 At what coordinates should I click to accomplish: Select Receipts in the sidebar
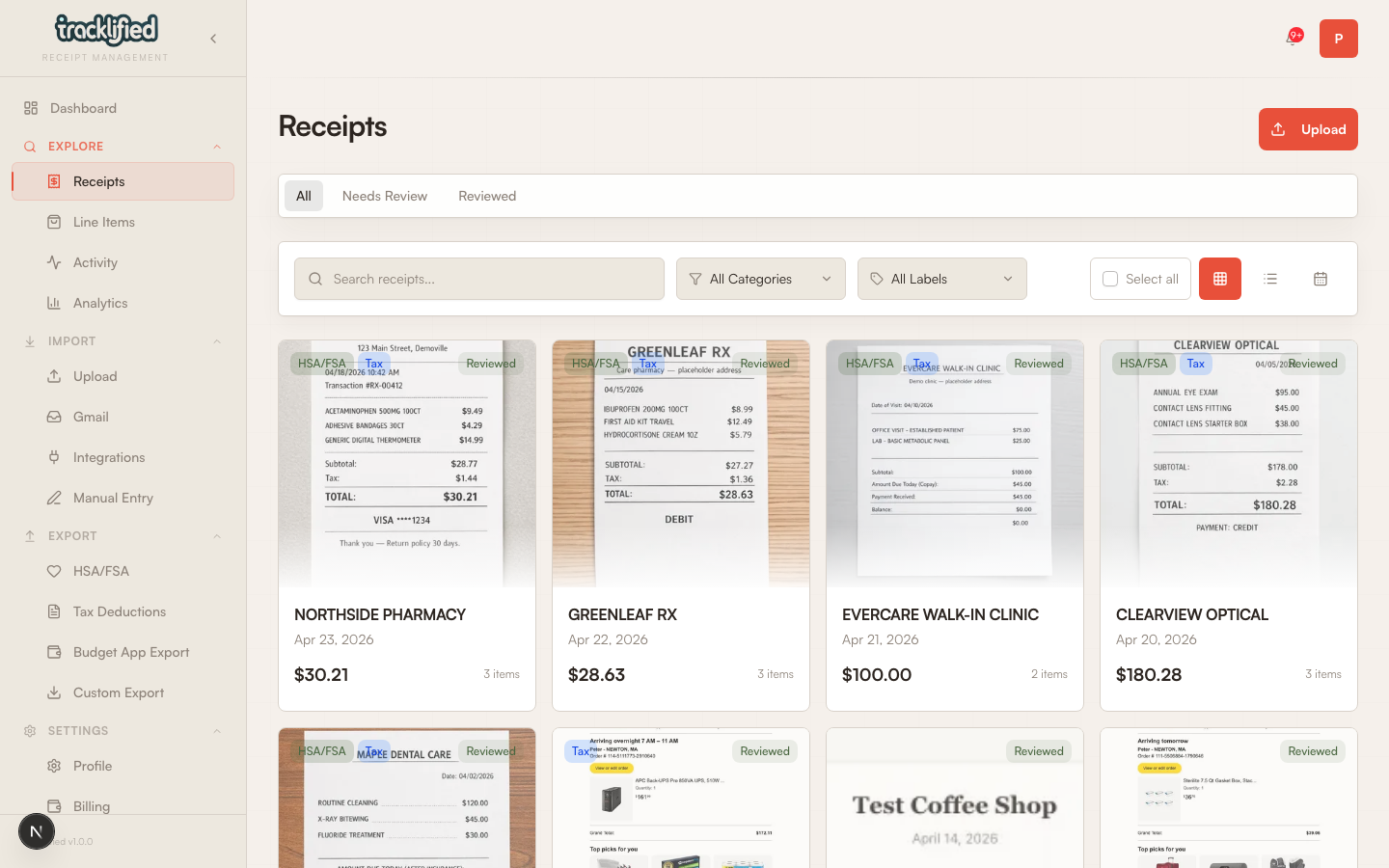click(x=123, y=181)
